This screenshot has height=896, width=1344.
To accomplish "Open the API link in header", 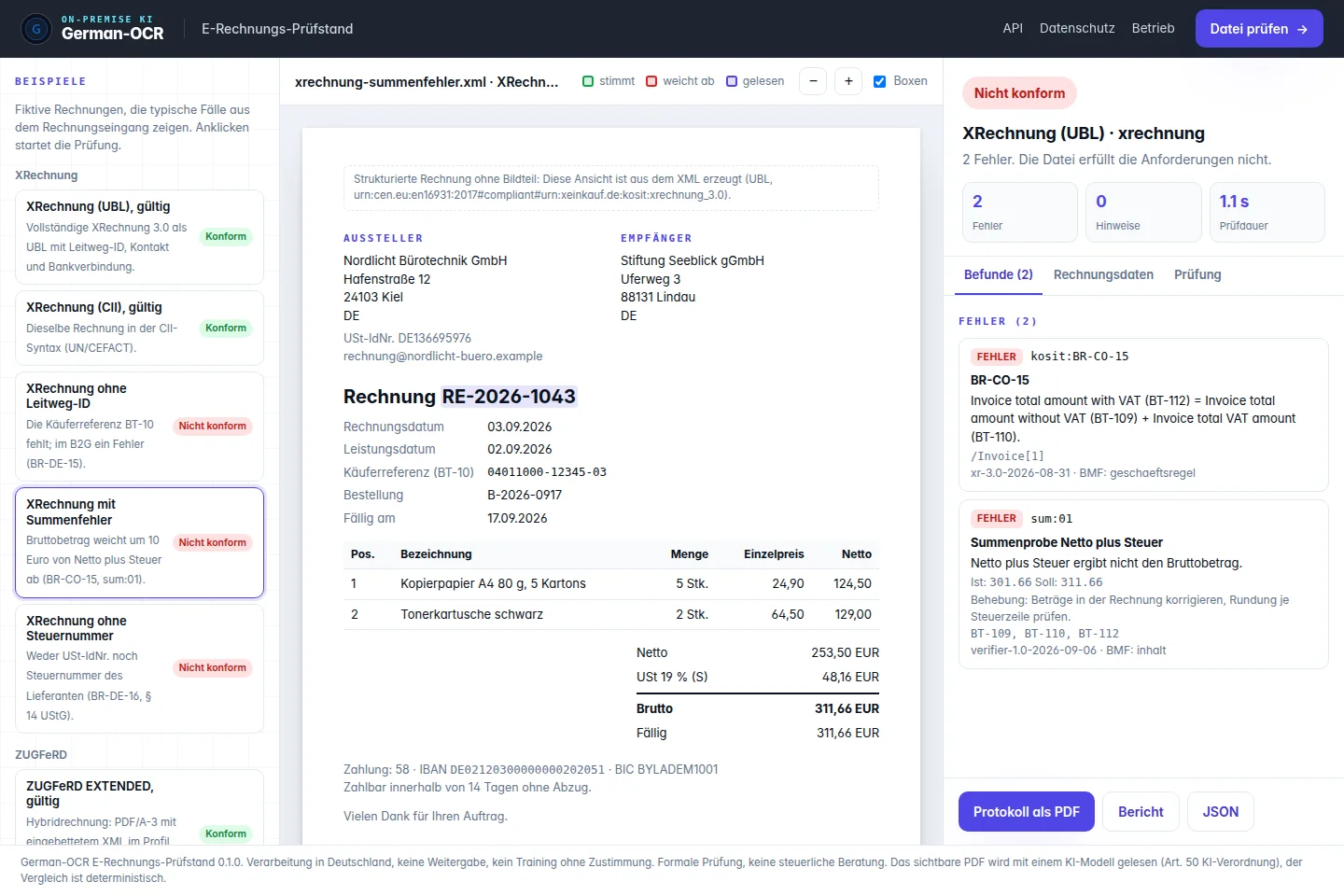I will (x=1013, y=28).
